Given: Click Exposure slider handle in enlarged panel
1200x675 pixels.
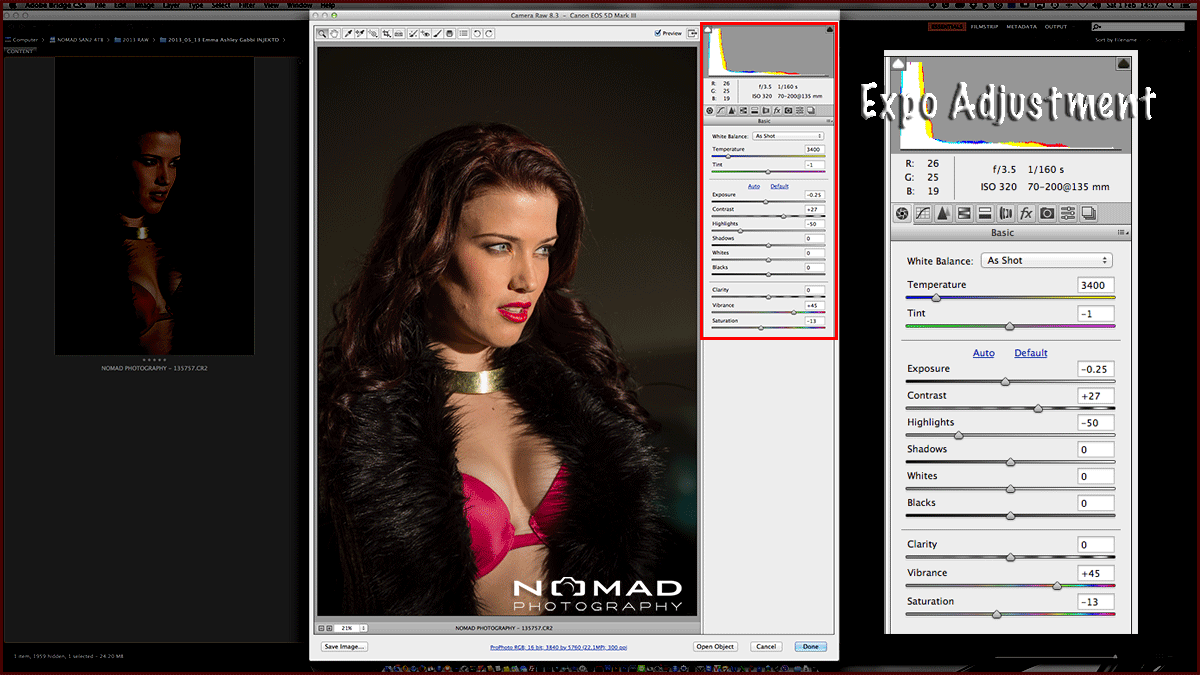Looking at the screenshot, I should 1005,382.
